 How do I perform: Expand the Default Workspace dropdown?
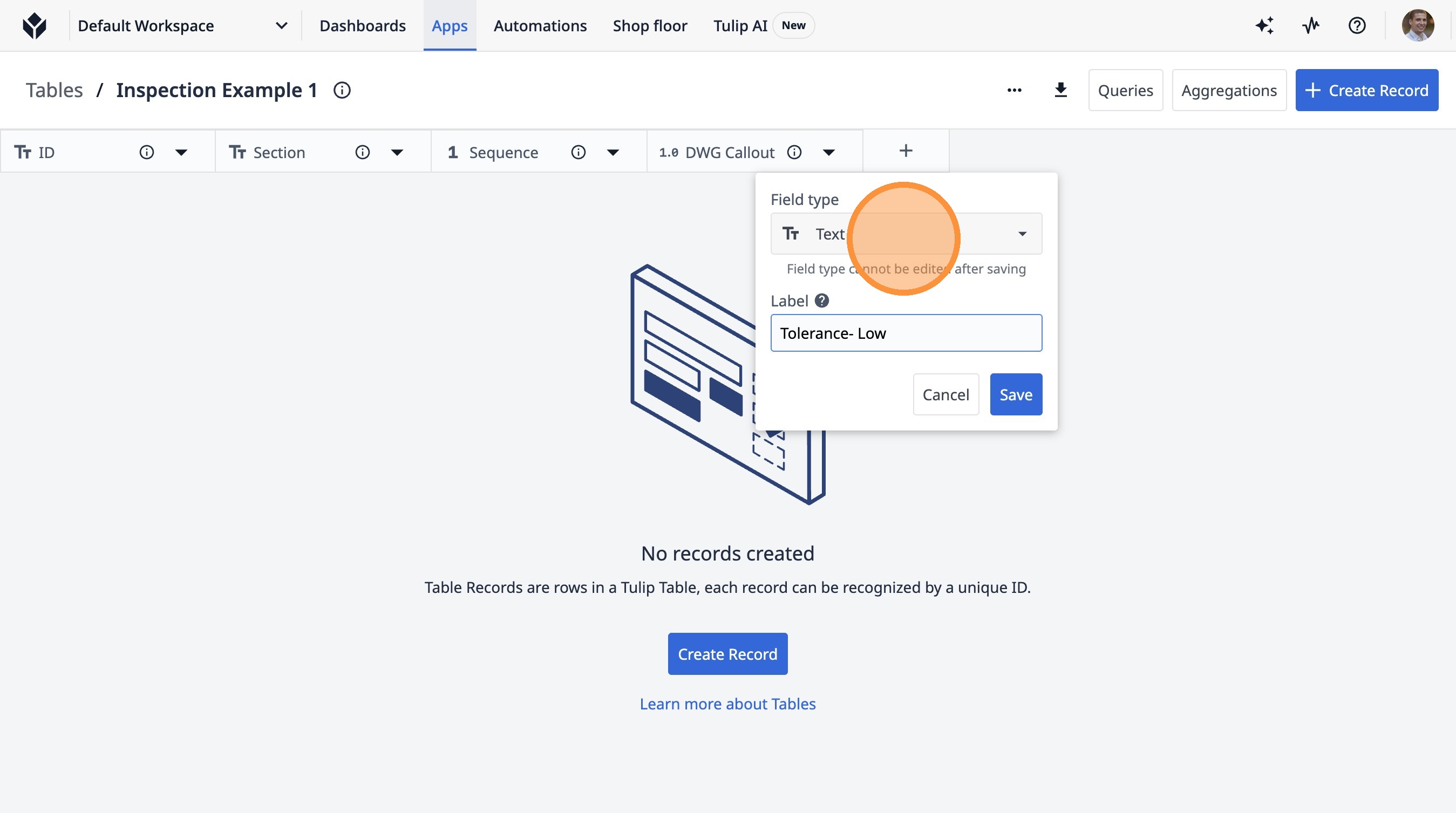point(282,25)
